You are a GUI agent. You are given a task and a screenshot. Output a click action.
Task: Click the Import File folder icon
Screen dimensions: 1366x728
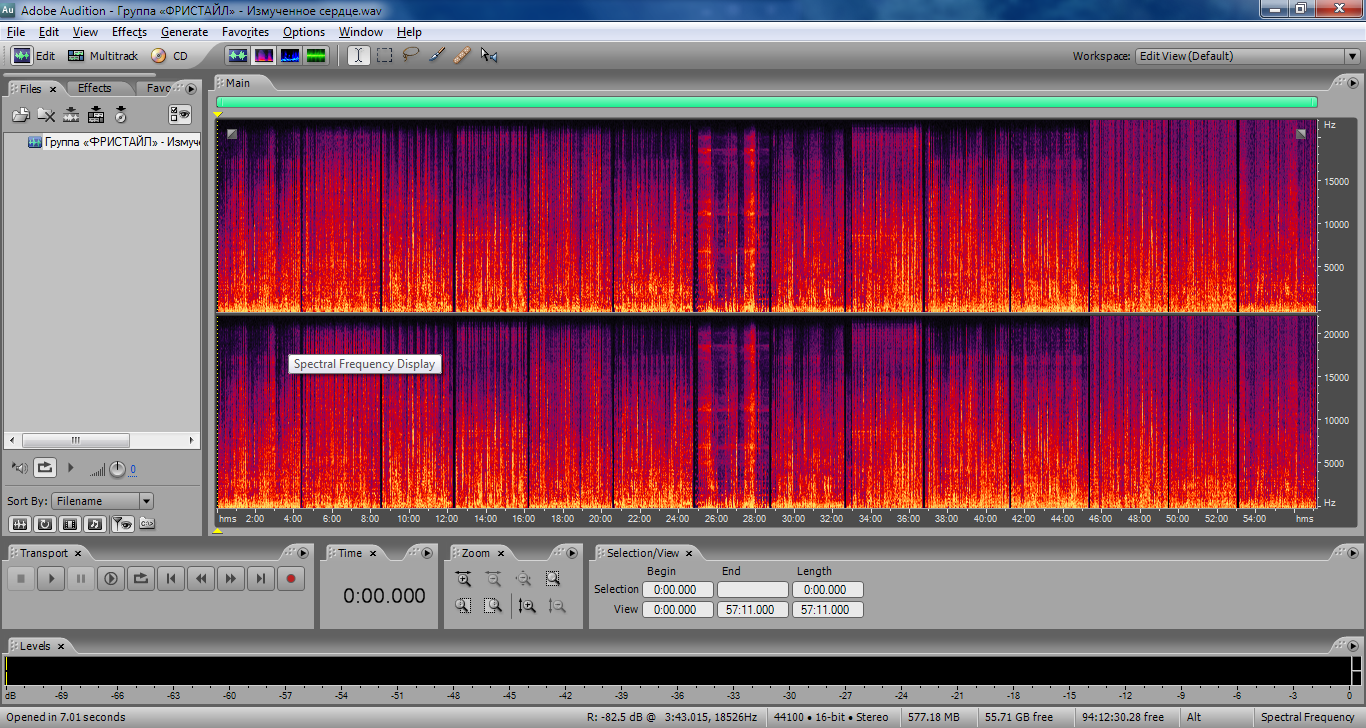[x=21, y=115]
